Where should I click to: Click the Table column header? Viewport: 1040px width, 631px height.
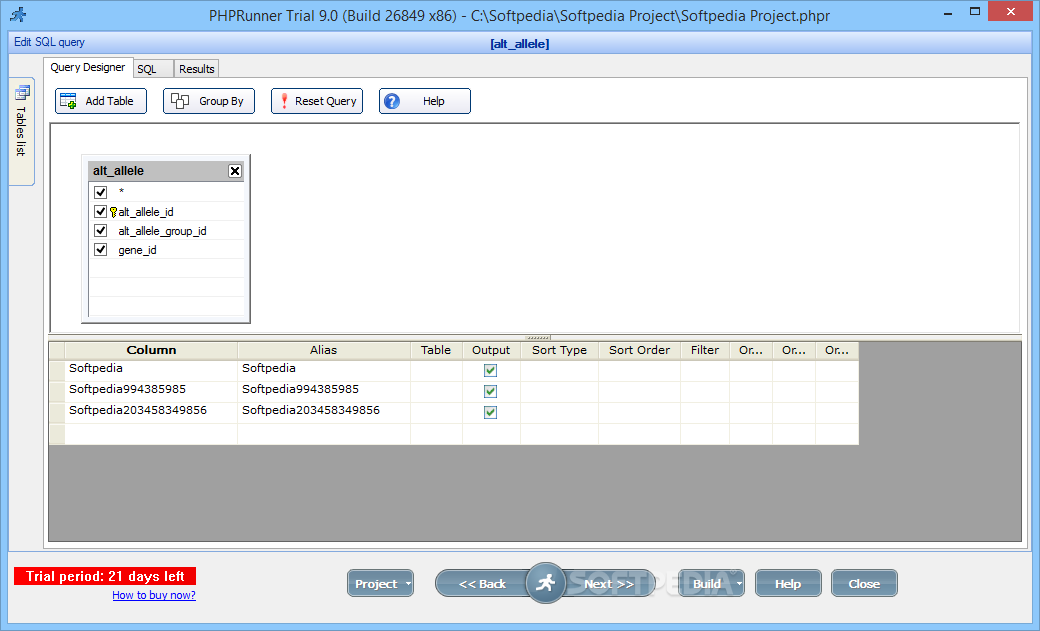click(x=436, y=350)
